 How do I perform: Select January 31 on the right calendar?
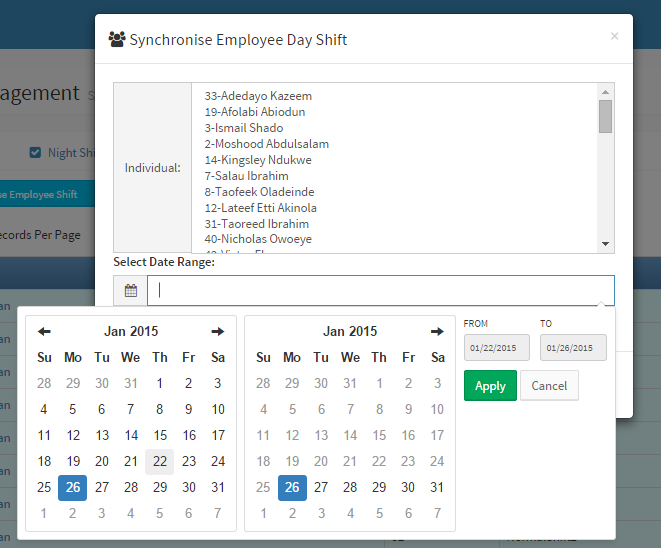click(437, 487)
